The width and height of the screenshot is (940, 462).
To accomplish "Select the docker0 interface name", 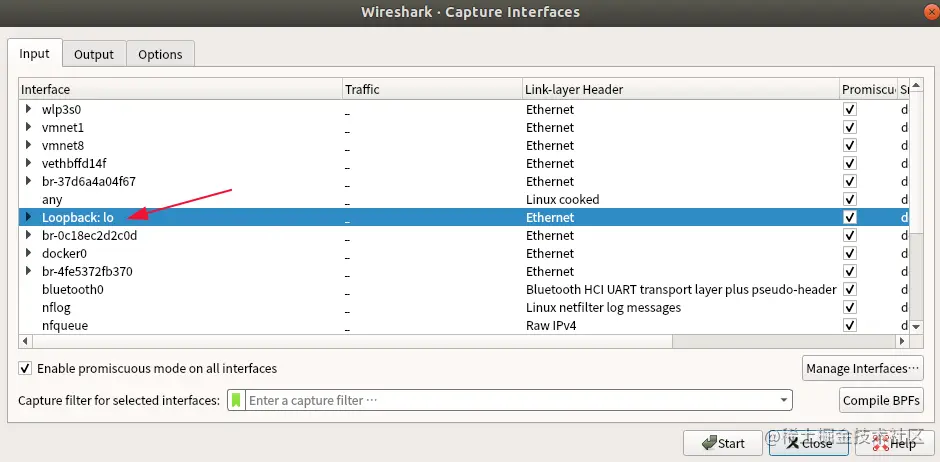I will [x=64, y=253].
